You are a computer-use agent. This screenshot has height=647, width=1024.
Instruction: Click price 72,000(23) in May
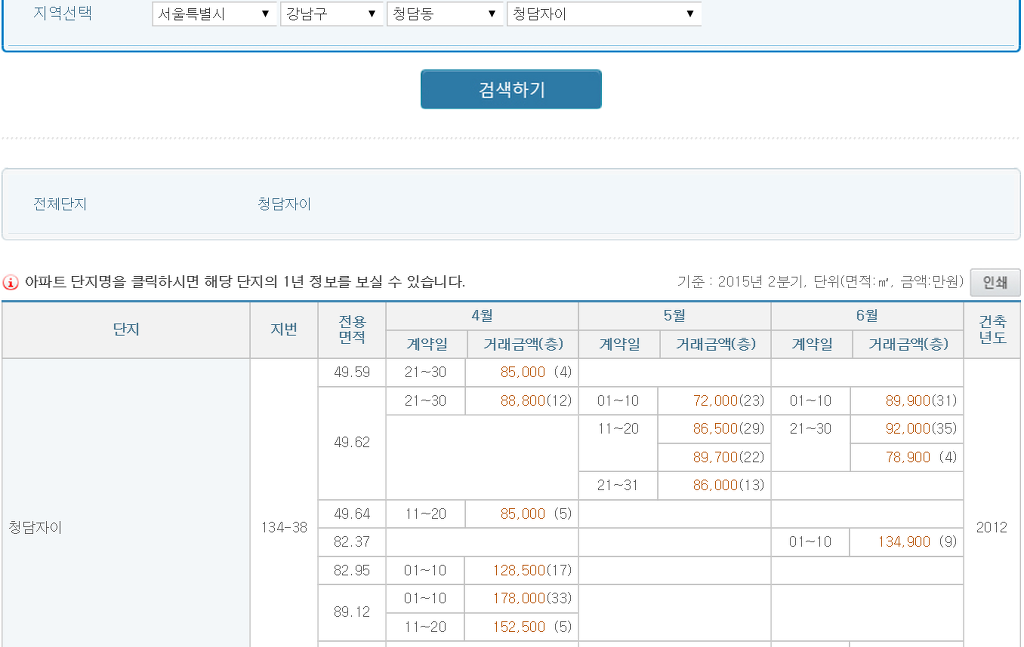tap(728, 400)
